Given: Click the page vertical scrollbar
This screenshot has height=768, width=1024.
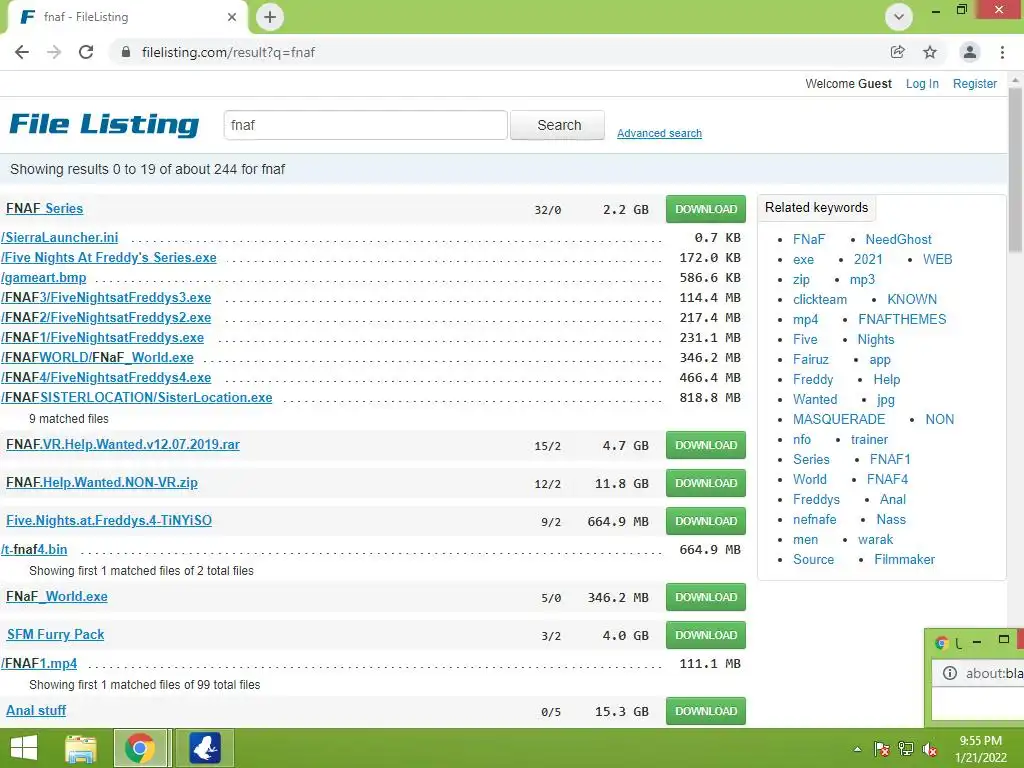Looking at the screenshot, I should (1016, 170).
